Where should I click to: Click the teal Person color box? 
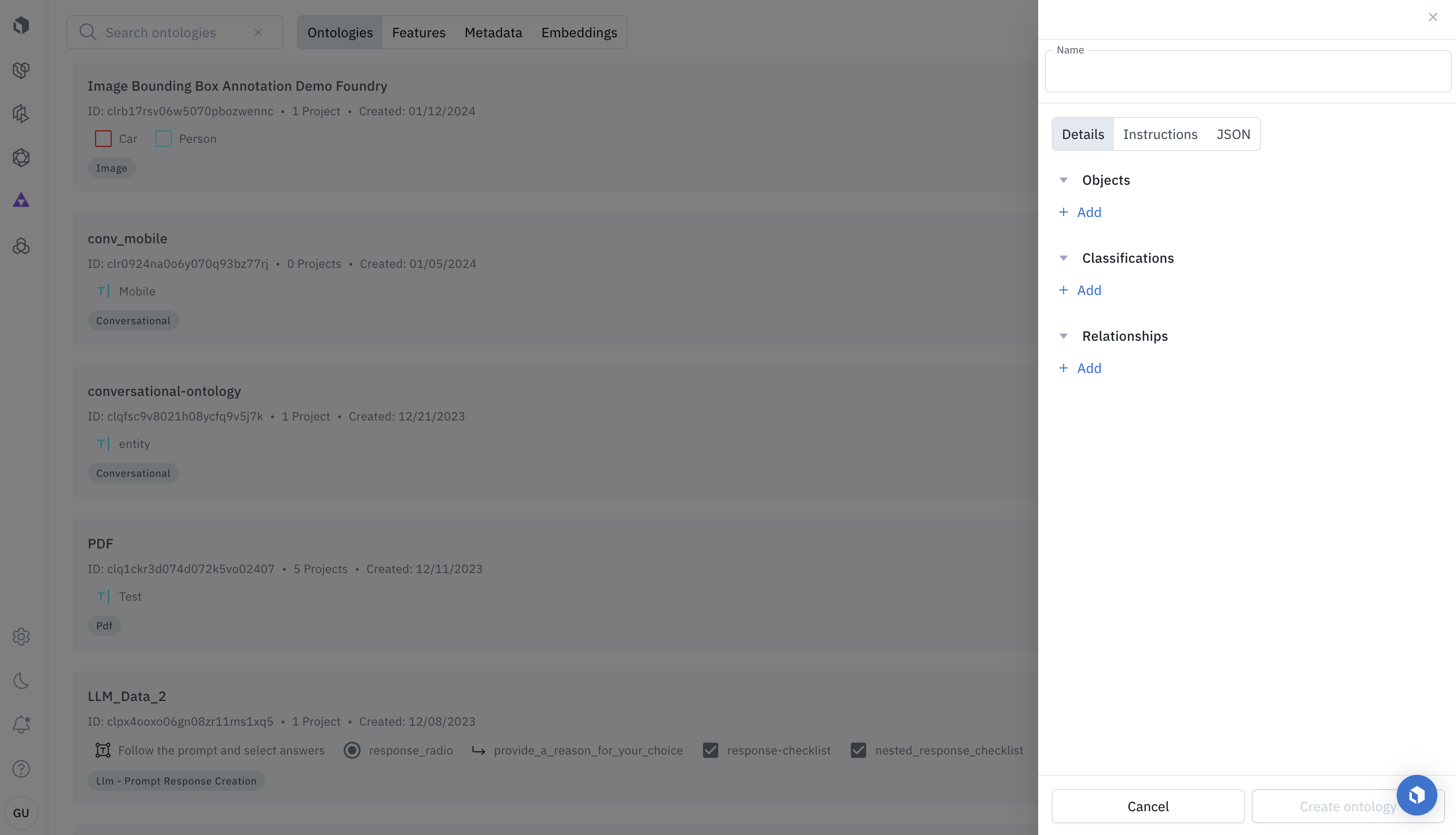(x=164, y=139)
